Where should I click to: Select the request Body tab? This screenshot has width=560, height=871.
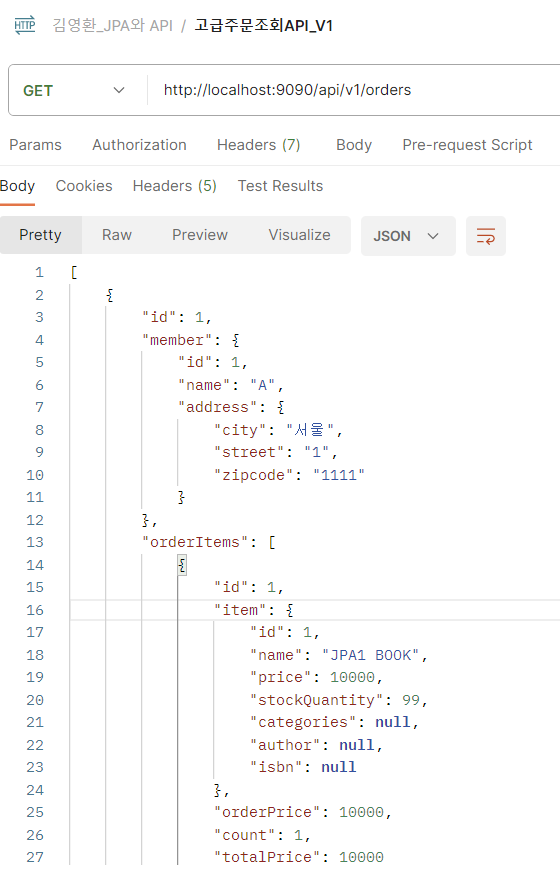point(354,145)
